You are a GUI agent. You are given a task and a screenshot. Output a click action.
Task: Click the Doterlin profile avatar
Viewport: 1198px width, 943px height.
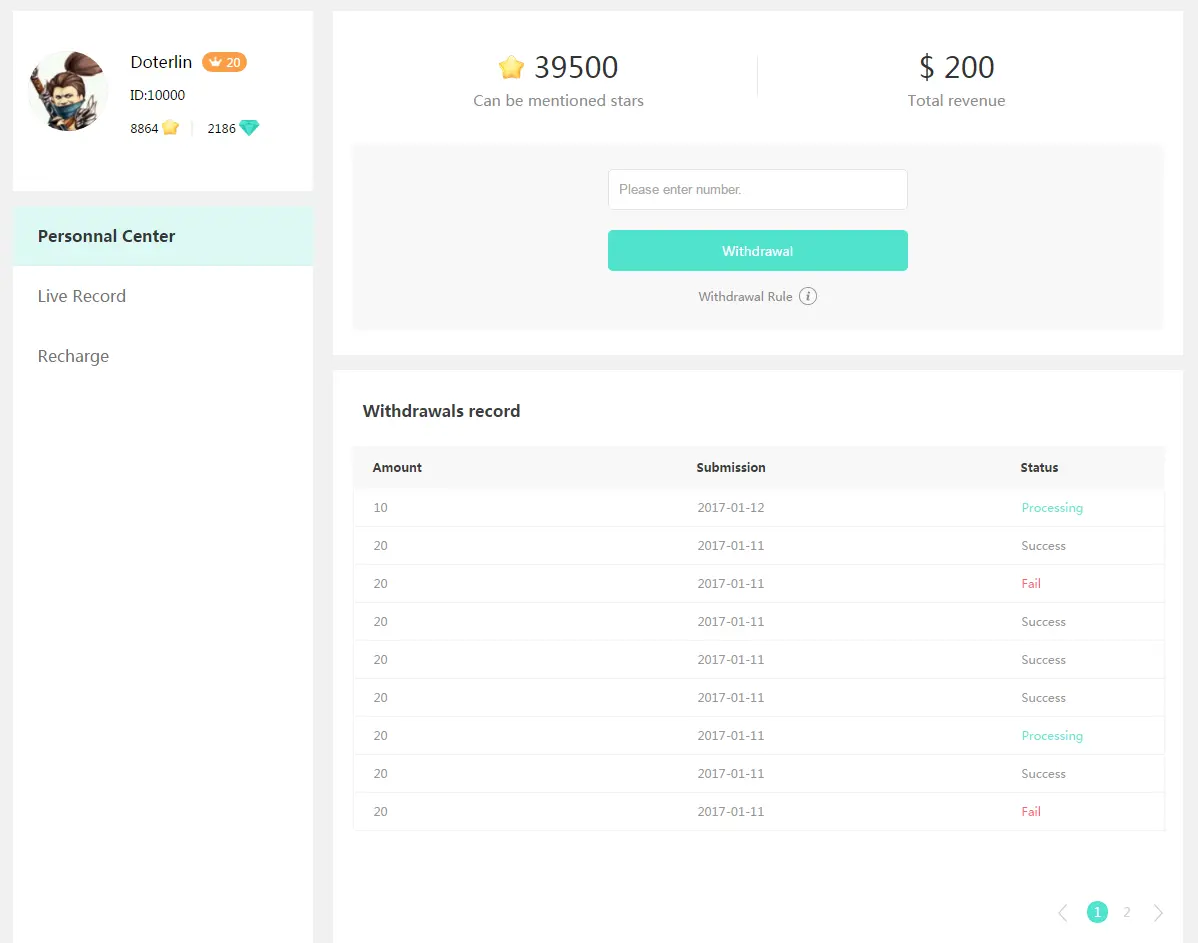point(68,91)
